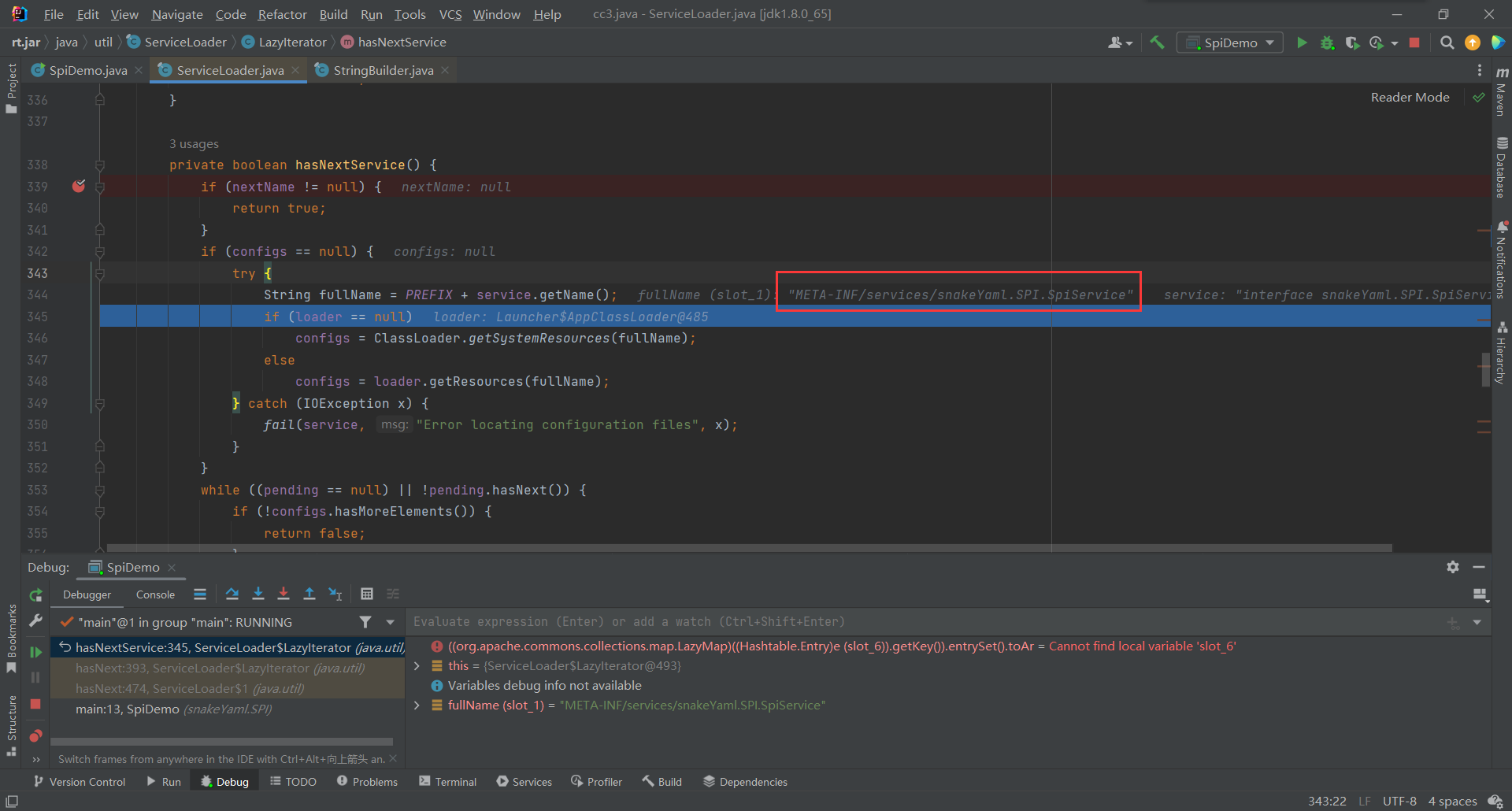Collapse hasNextService method fold at line 338
The width and height of the screenshot is (1512, 811).
pyautogui.click(x=100, y=165)
